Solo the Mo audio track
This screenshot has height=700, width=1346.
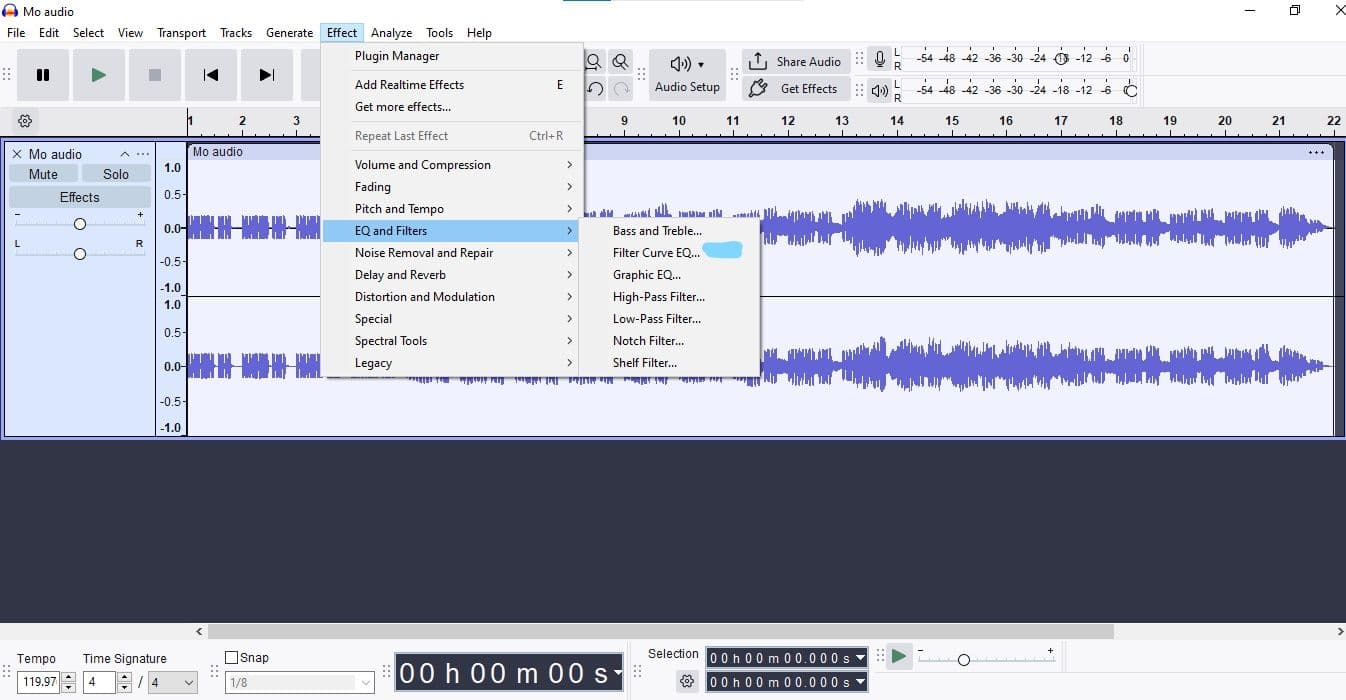[116, 174]
